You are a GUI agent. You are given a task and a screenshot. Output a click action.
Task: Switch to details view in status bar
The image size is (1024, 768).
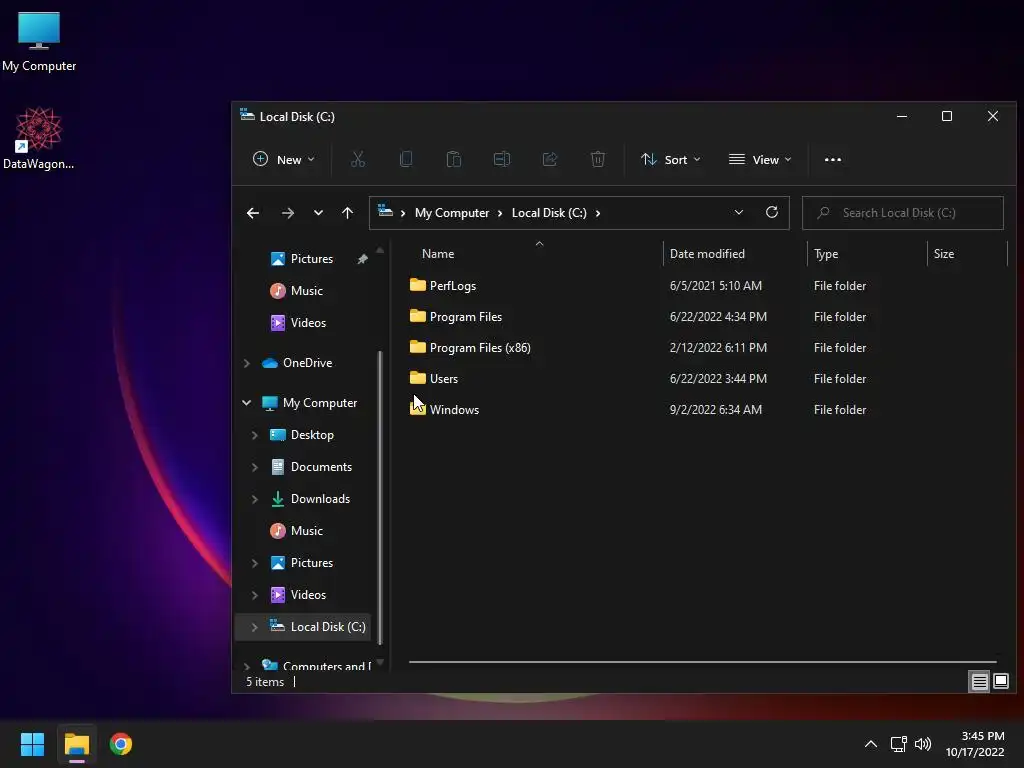979,682
